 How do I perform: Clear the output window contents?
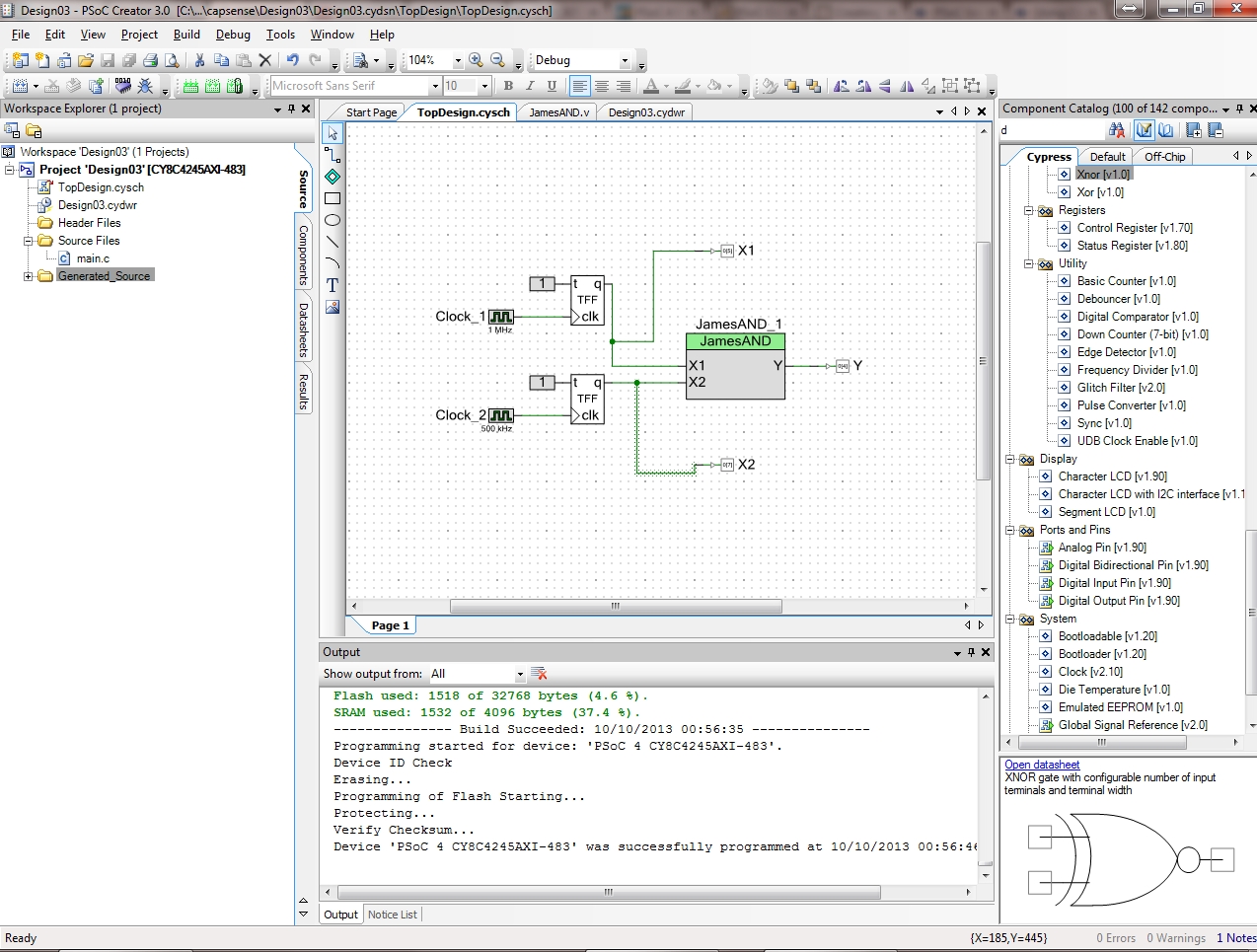(539, 674)
